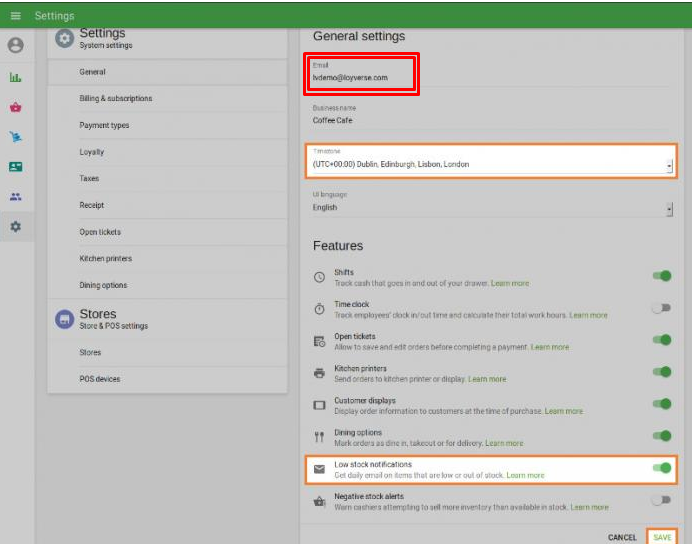Click the Settings gear sidebar icon
Screen dimensions: 694x544
15,227
